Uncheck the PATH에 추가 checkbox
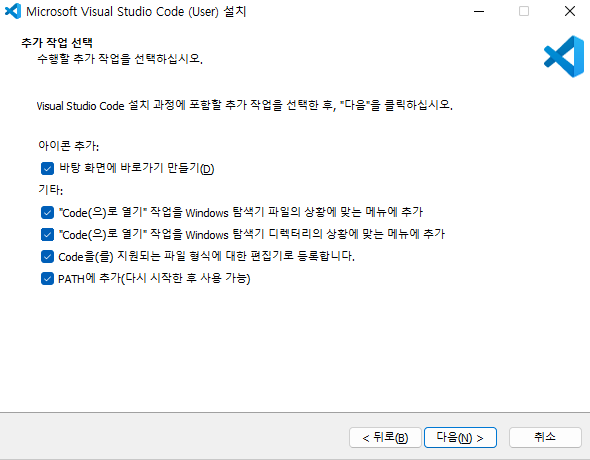590x460 pixels. (47, 279)
